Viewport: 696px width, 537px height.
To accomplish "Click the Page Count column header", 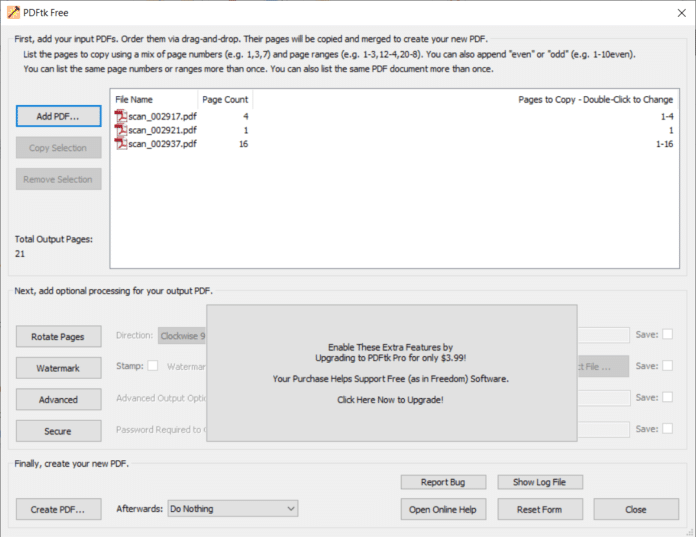I will coord(225,100).
